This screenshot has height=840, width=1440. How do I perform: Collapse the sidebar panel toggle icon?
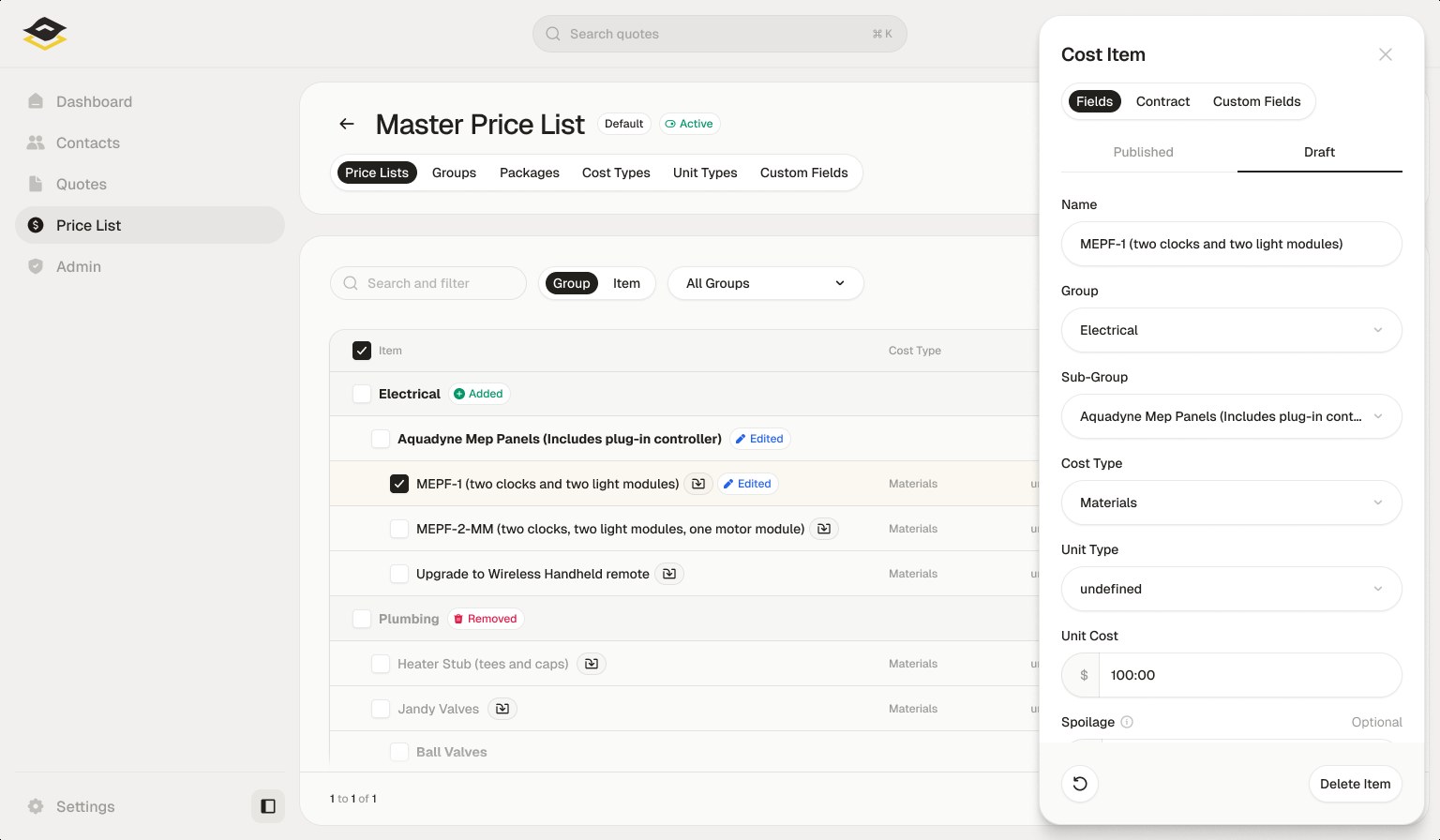(268, 806)
